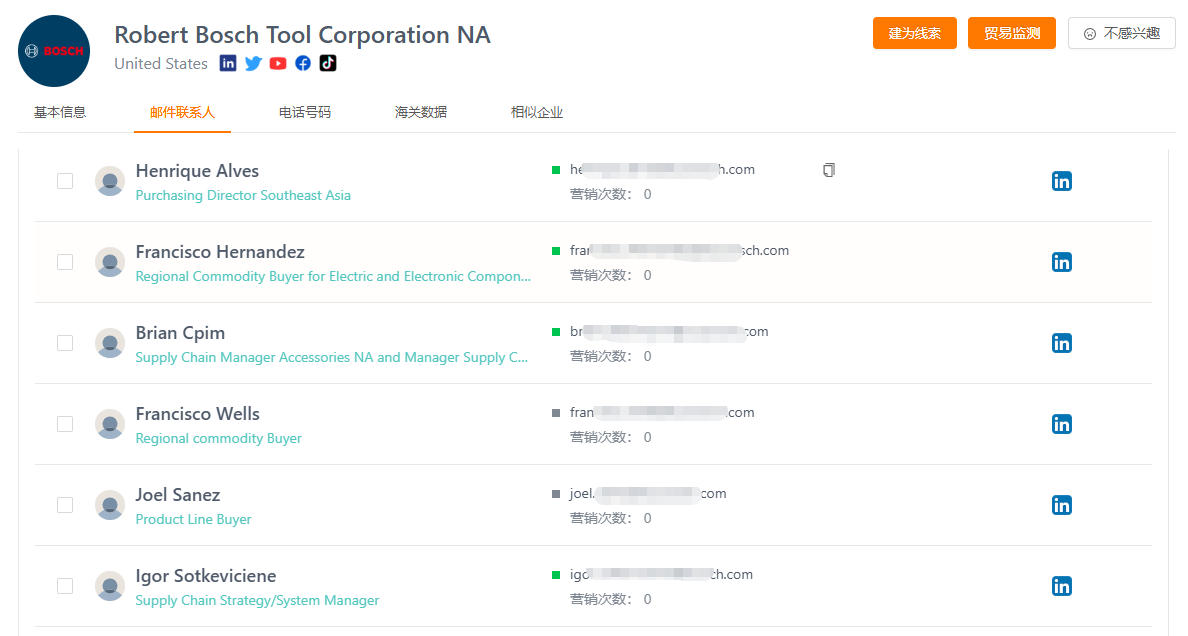The image size is (1188, 636).
Task: Click the 贸易监测 button
Action: coord(1011,33)
